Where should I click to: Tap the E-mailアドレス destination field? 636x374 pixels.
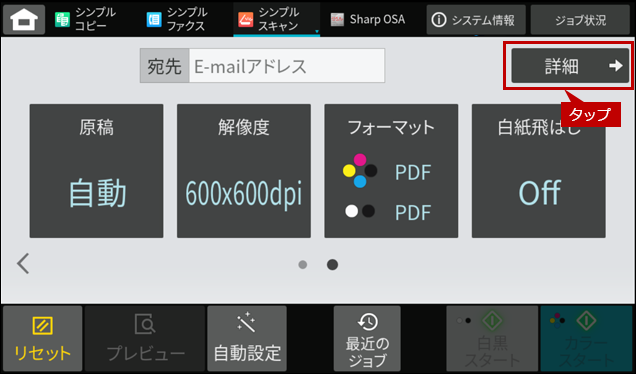286,66
